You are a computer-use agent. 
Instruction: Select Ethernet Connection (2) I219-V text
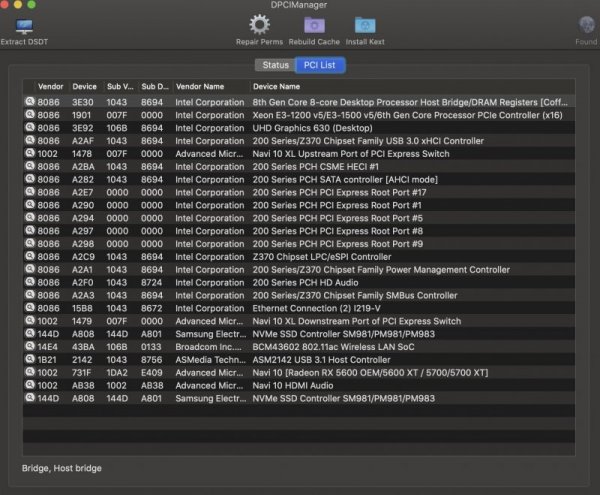coord(316,308)
